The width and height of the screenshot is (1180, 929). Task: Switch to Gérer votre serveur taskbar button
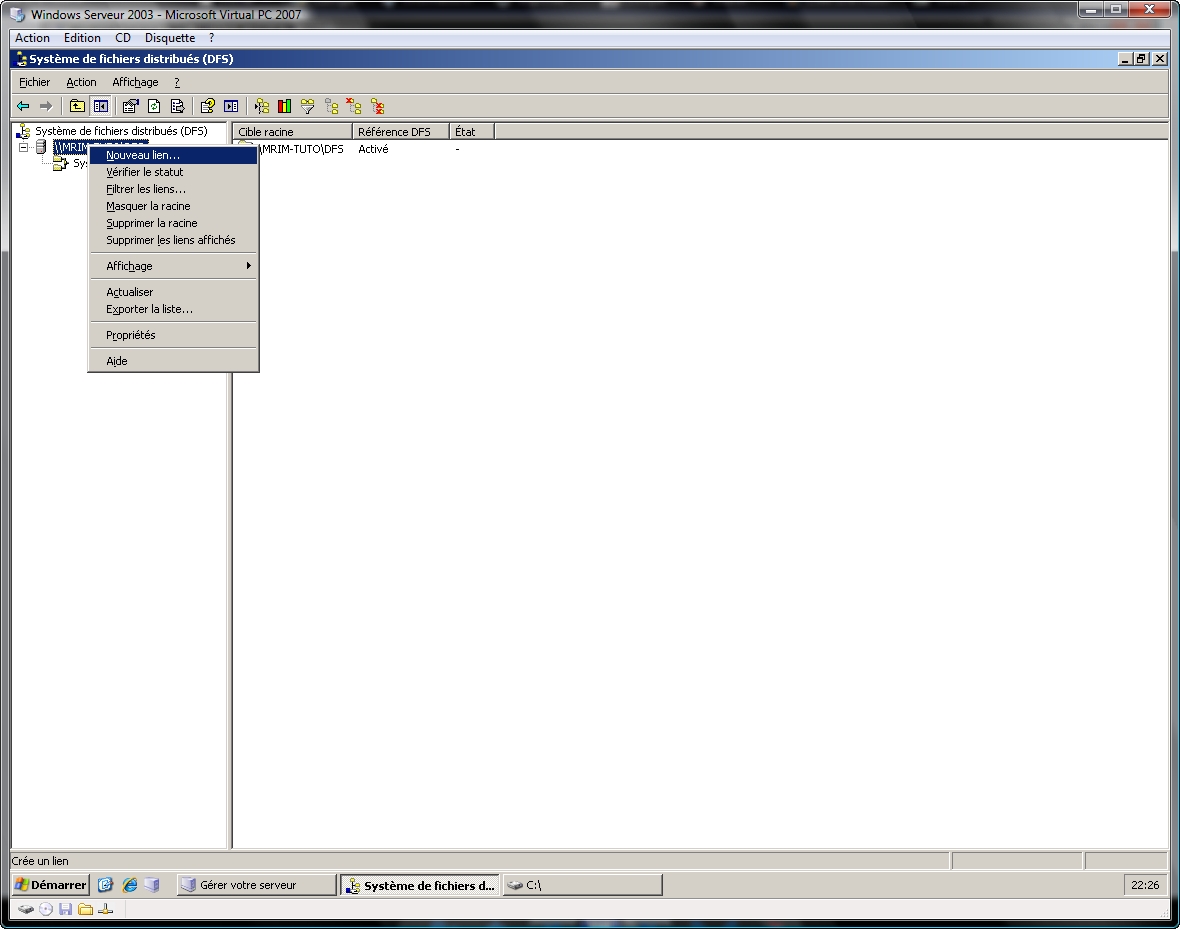(x=256, y=885)
